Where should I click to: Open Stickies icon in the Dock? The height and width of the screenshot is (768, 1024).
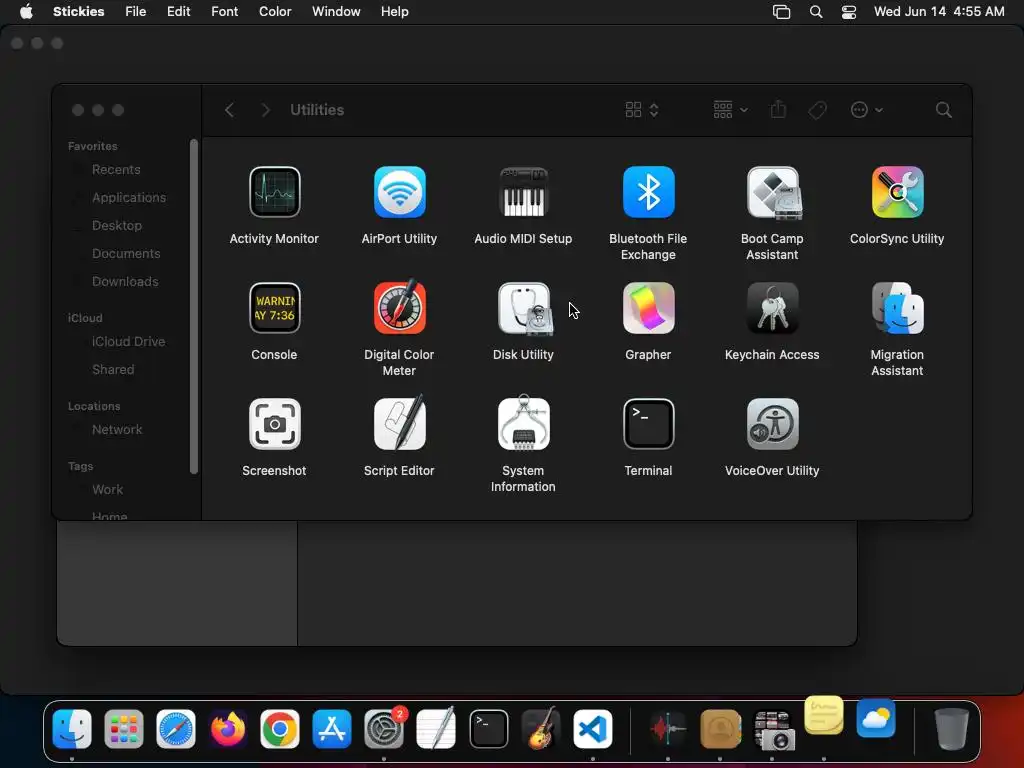tap(824, 716)
